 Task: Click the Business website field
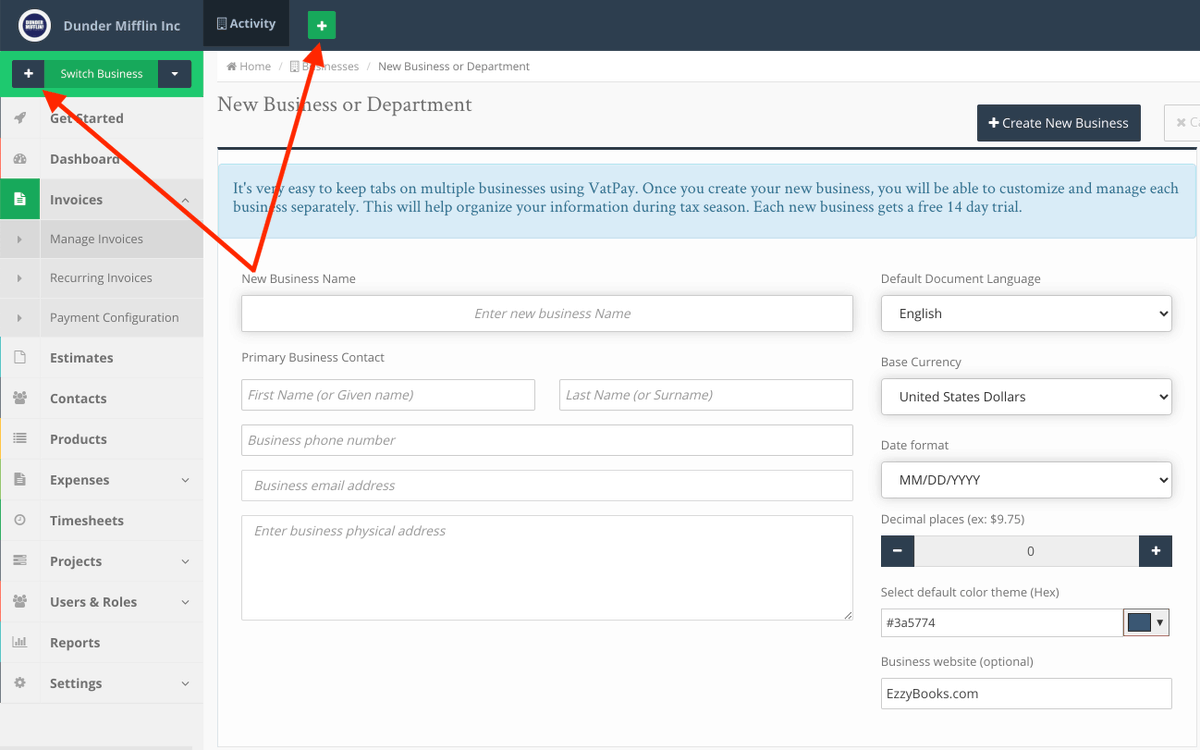[x=1026, y=693]
